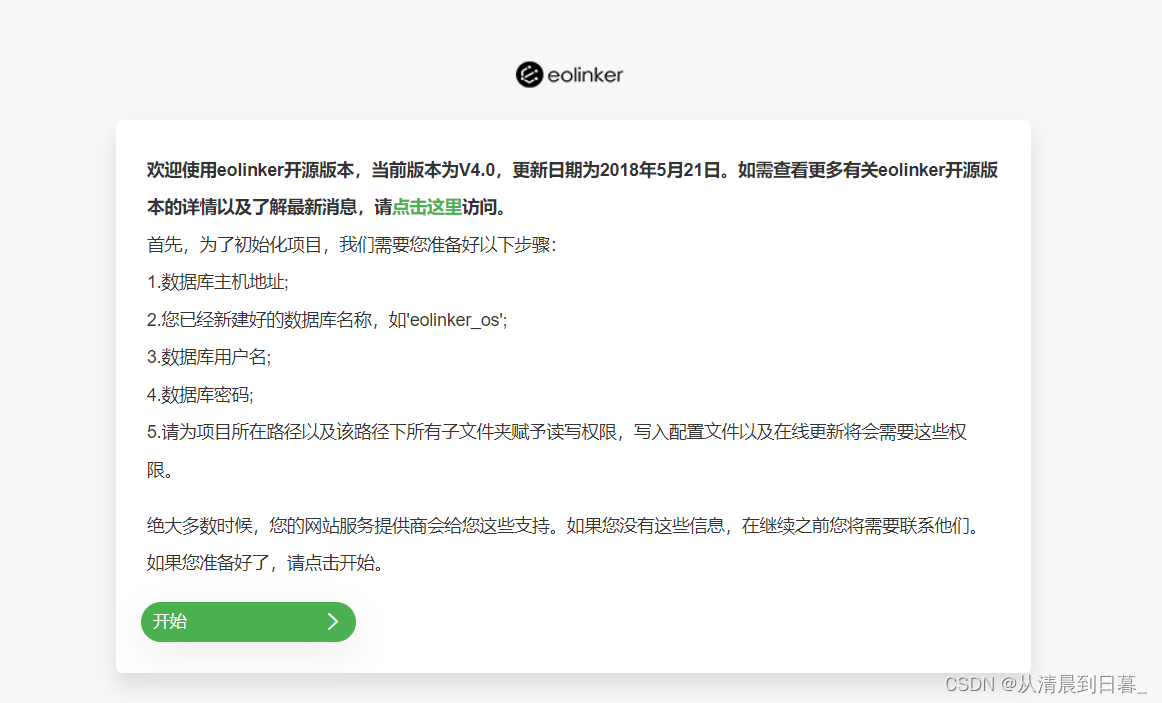Select the text line 1.数据库主机地址;

pyautogui.click(x=218, y=282)
